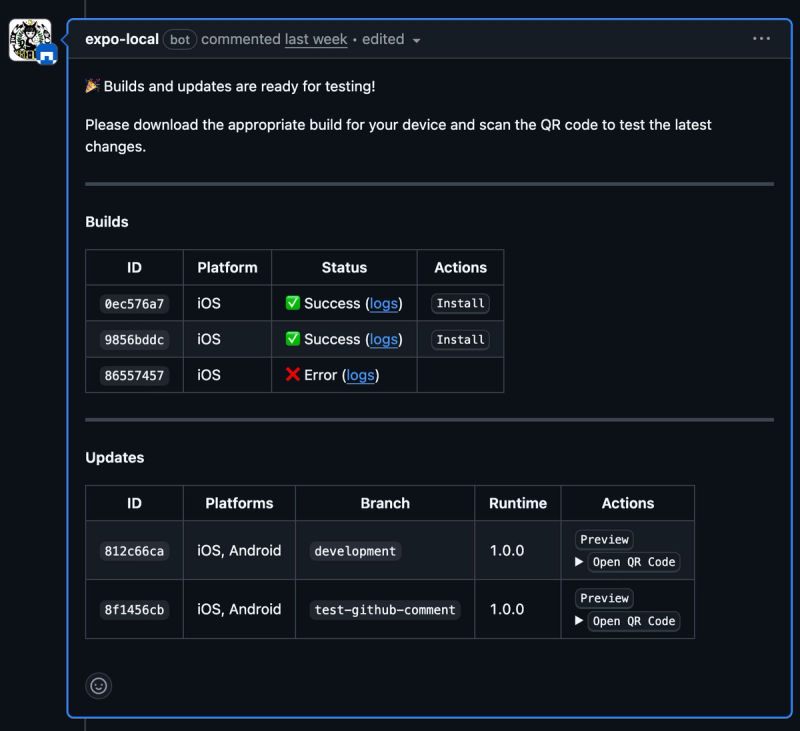Expand the edited history dropdown arrow
This screenshot has width=800, height=731.
pos(416,40)
